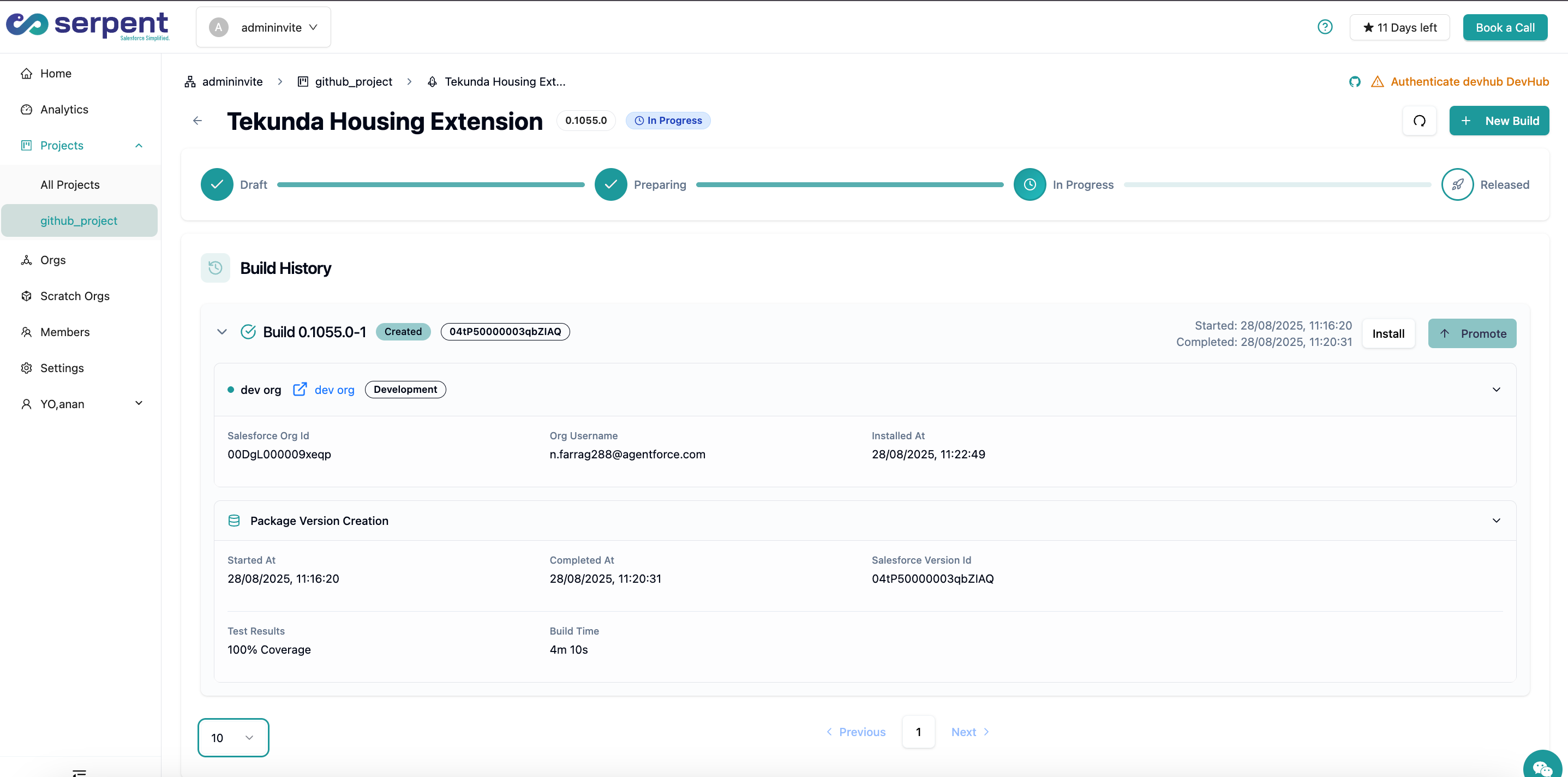This screenshot has height=777, width=1568.
Task: Collapse the Projects sidebar section
Action: [x=139, y=145]
